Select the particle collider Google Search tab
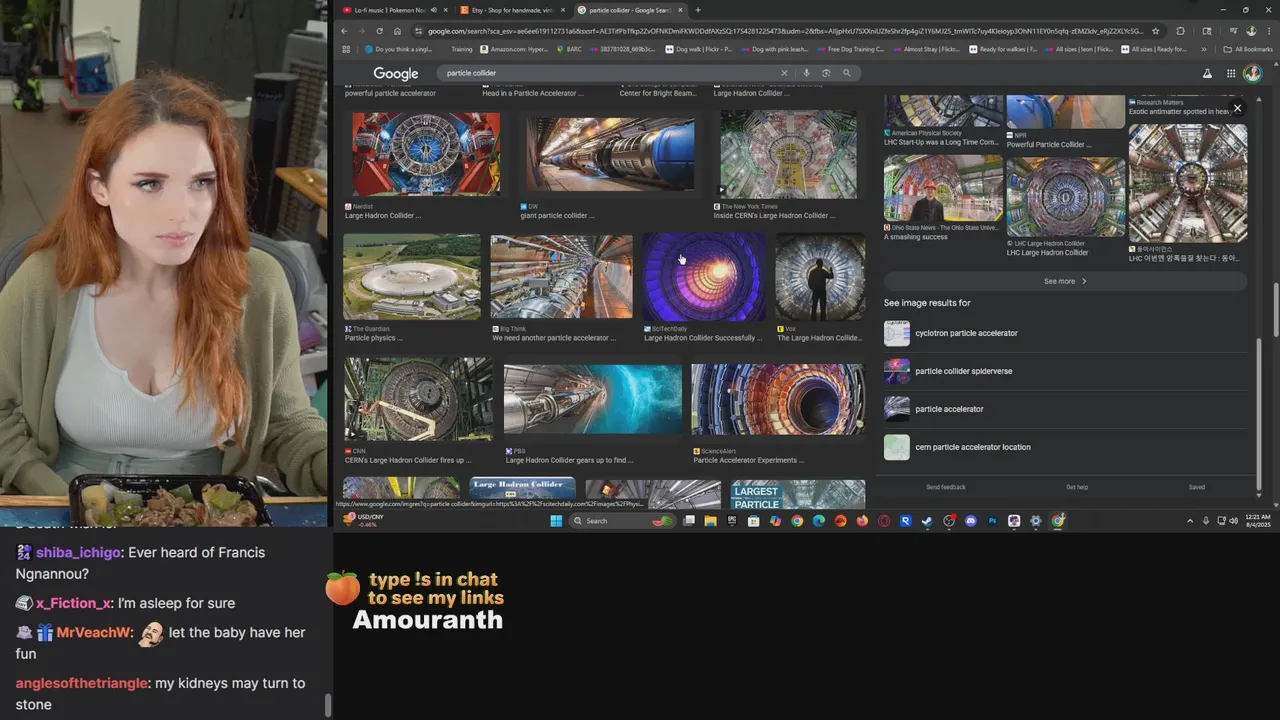Screen dimensions: 1280x720 pos(630,10)
